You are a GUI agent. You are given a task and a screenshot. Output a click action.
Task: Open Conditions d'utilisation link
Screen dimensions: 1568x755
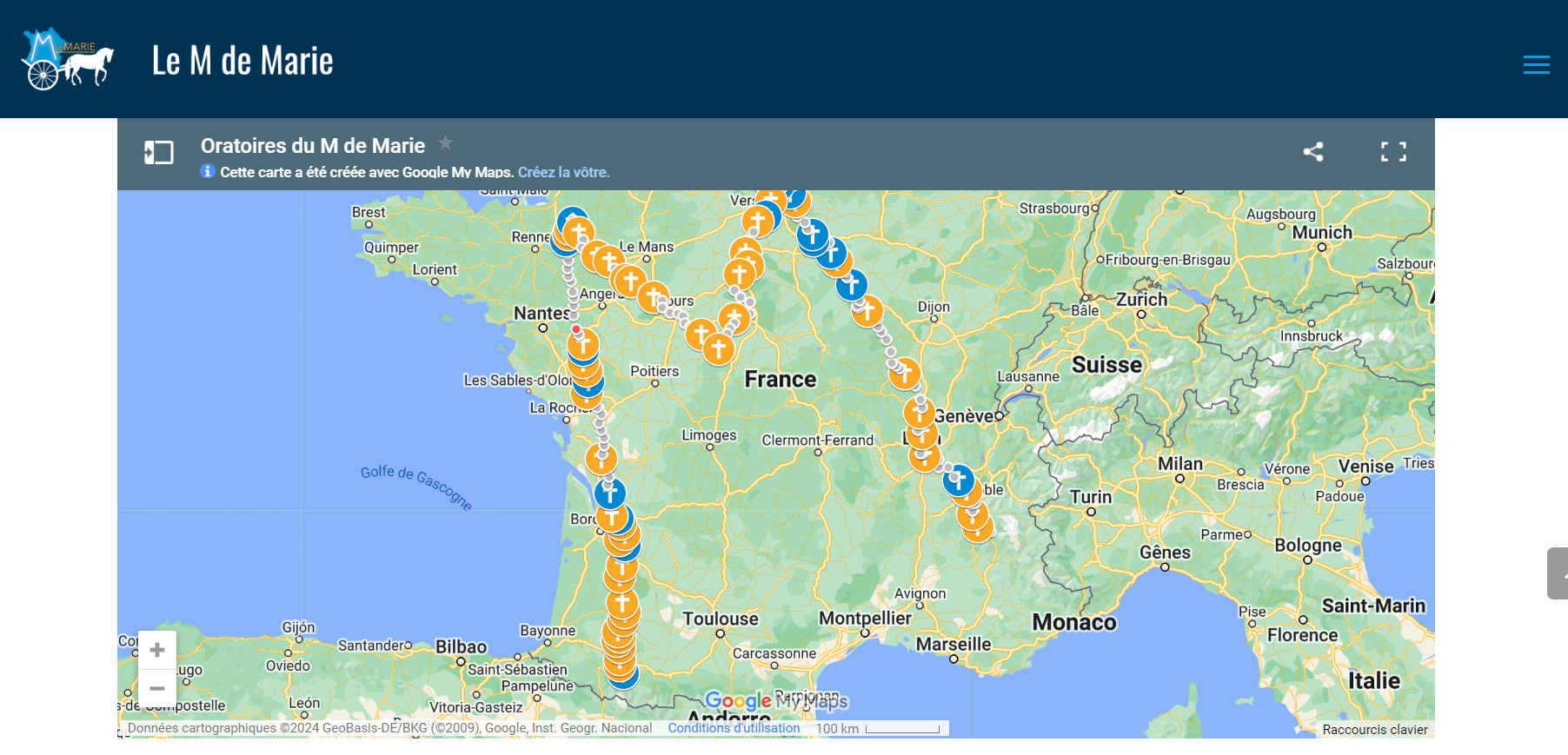click(x=734, y=728)
